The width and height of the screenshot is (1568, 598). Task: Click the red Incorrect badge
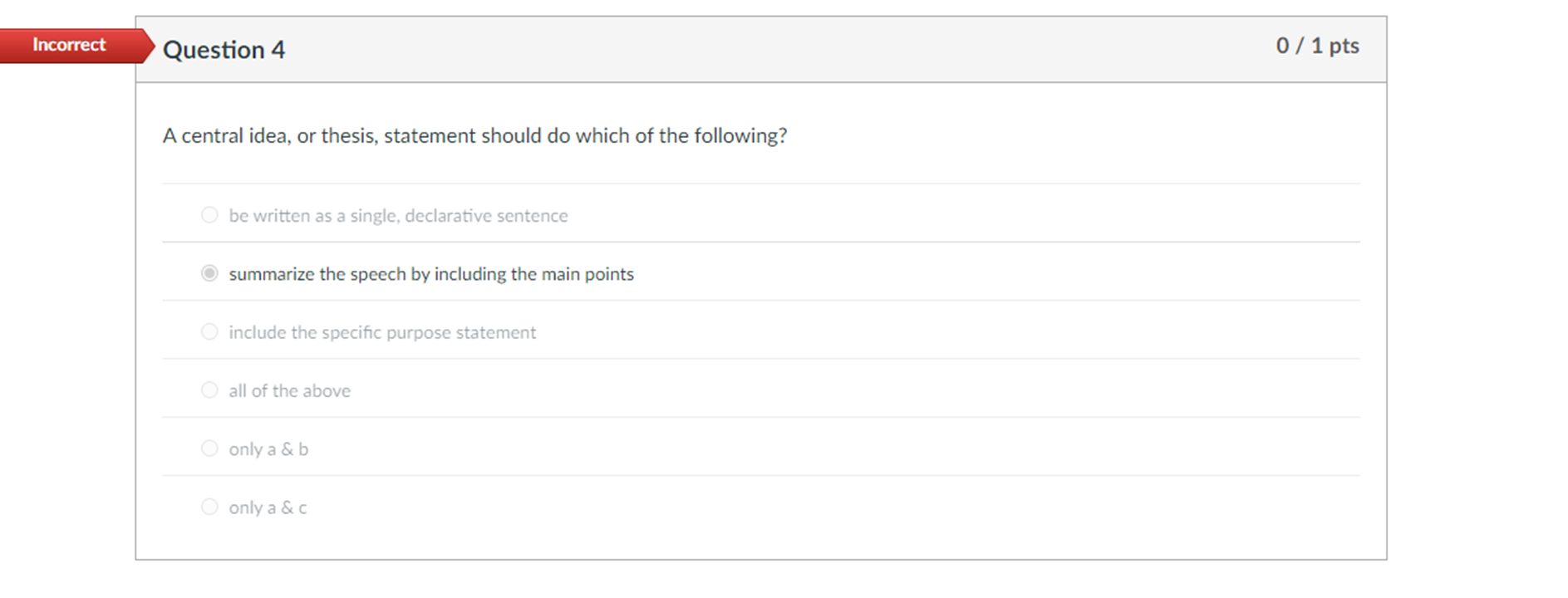(x=70, y=45)
